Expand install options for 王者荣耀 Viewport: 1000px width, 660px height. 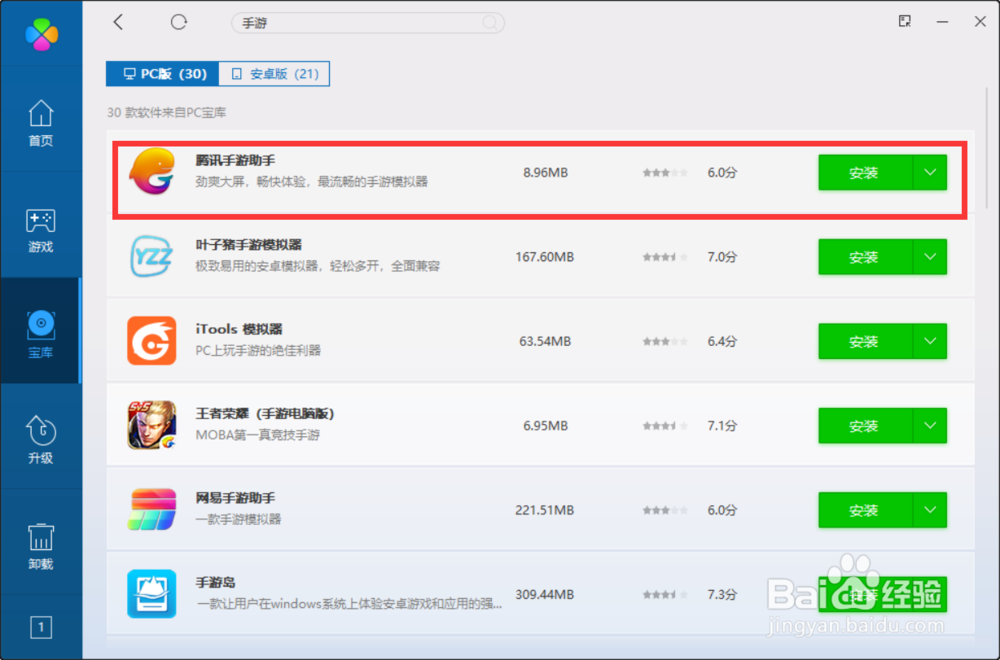point(930,425)
